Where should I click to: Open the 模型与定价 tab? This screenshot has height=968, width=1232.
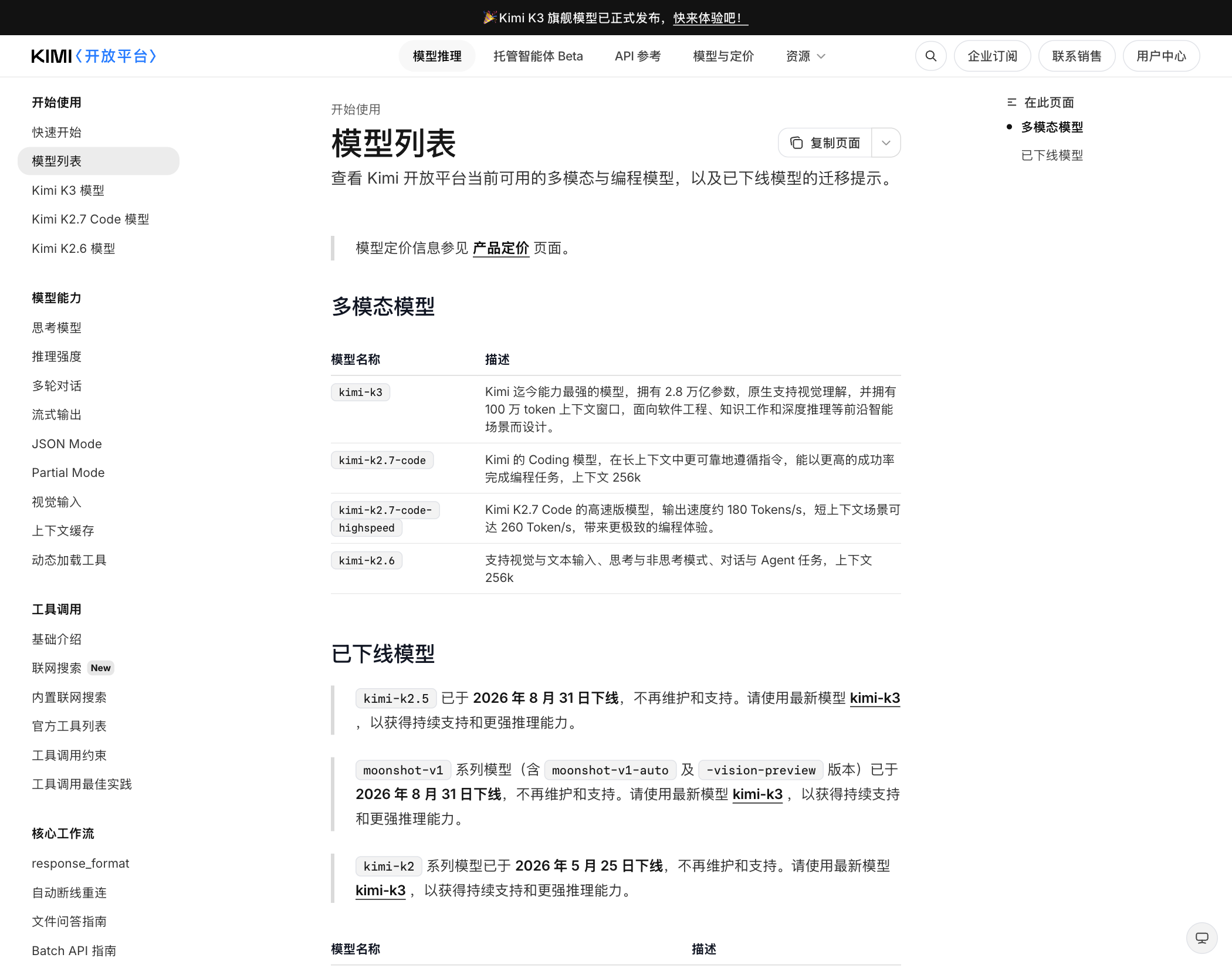click(723, 56)
